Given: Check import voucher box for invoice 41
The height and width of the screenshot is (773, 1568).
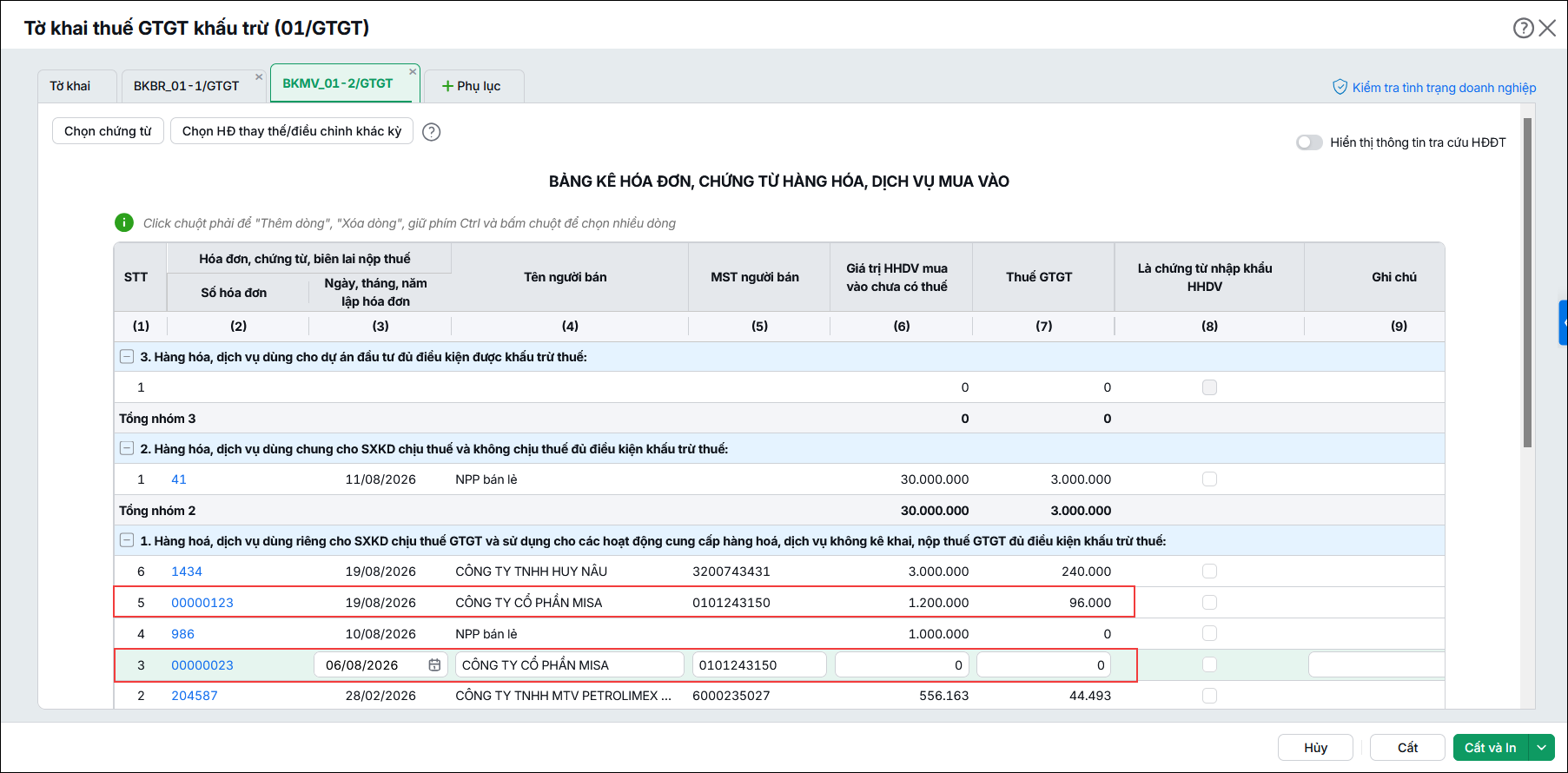Looking at the screenshot, I should pos(1209,479).
